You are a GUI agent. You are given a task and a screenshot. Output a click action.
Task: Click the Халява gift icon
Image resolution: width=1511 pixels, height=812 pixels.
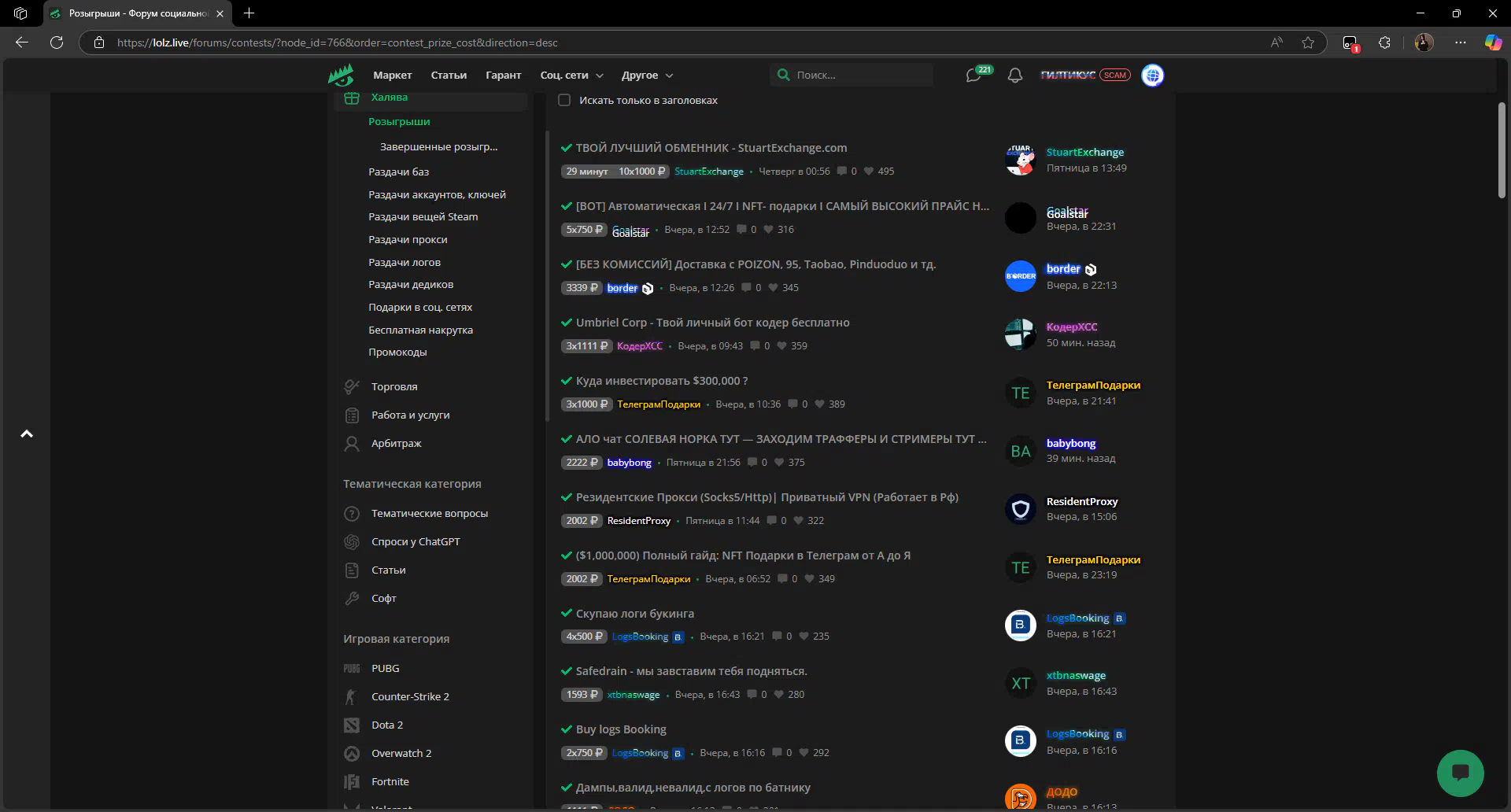pos(352,98)
